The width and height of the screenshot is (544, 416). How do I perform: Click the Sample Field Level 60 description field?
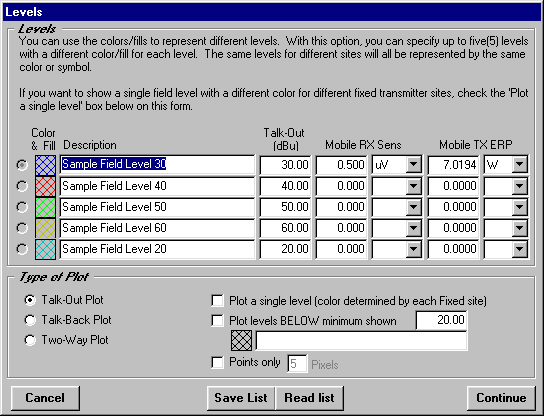coord(157,228)
